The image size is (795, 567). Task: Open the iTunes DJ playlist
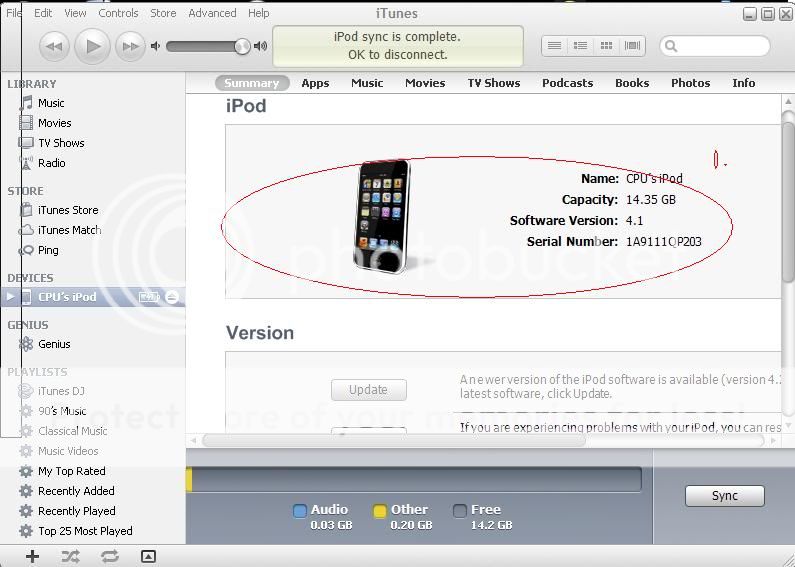[x=61, y=391]
